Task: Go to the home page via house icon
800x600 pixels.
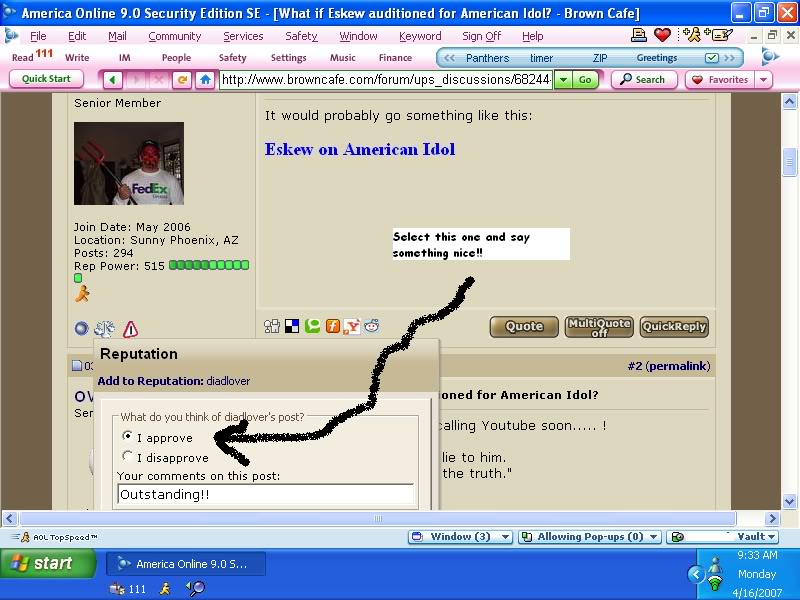Action: [x=205, y=80]
